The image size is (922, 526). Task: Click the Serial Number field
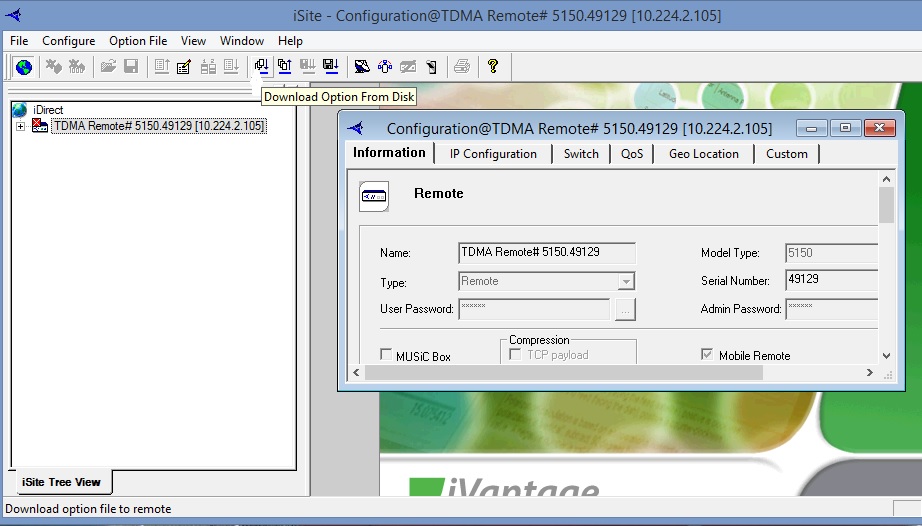click(831, 280)
